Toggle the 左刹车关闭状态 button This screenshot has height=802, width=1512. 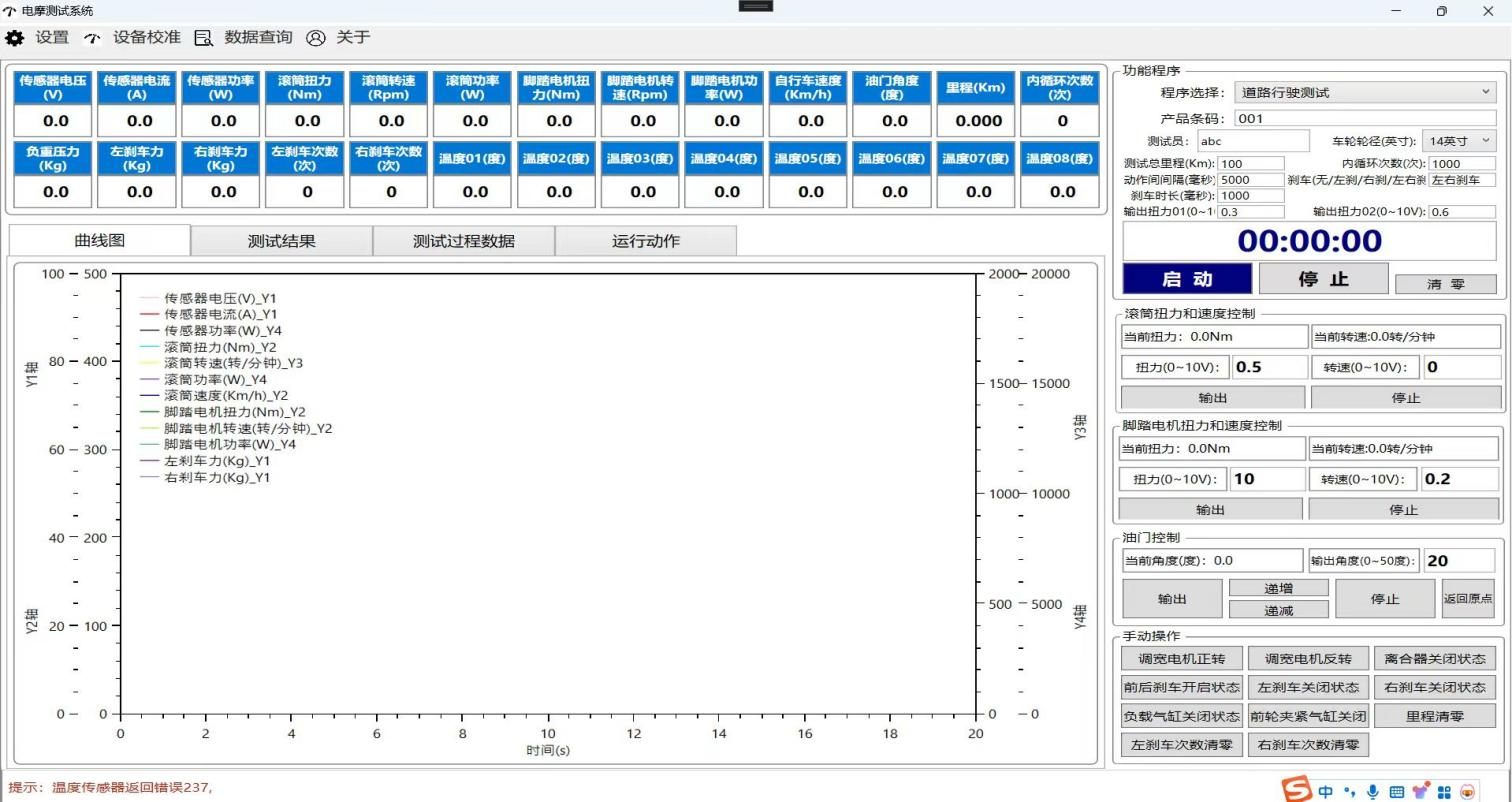[1307, 687]
